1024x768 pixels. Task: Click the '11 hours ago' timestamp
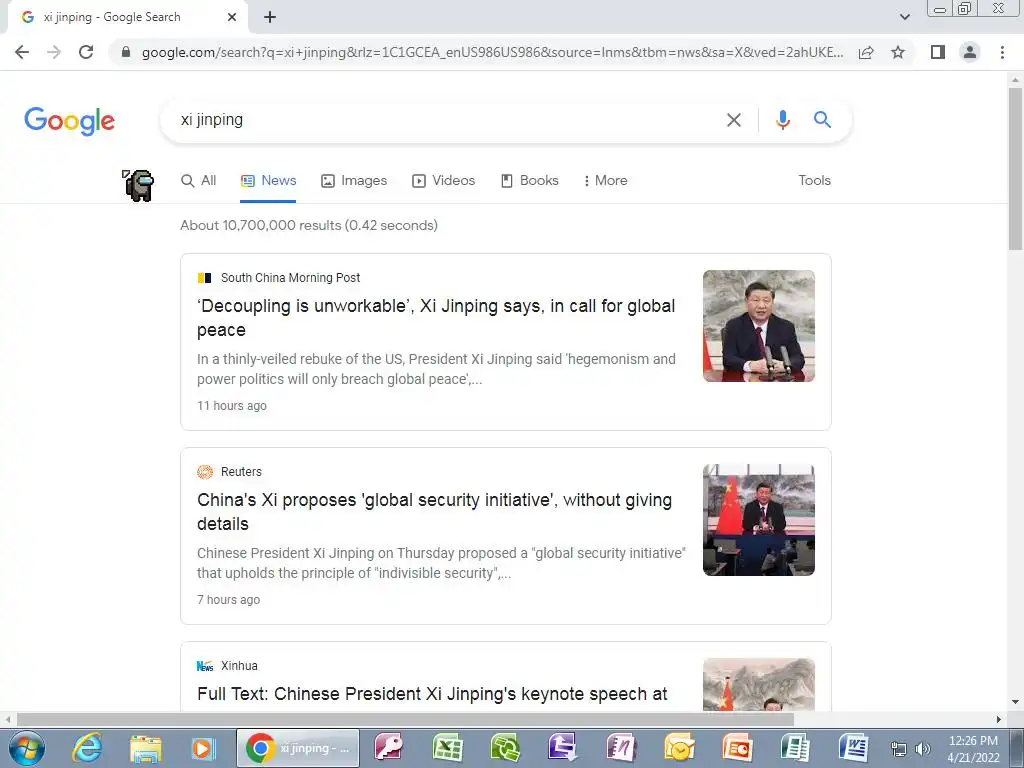click(232, 406)
